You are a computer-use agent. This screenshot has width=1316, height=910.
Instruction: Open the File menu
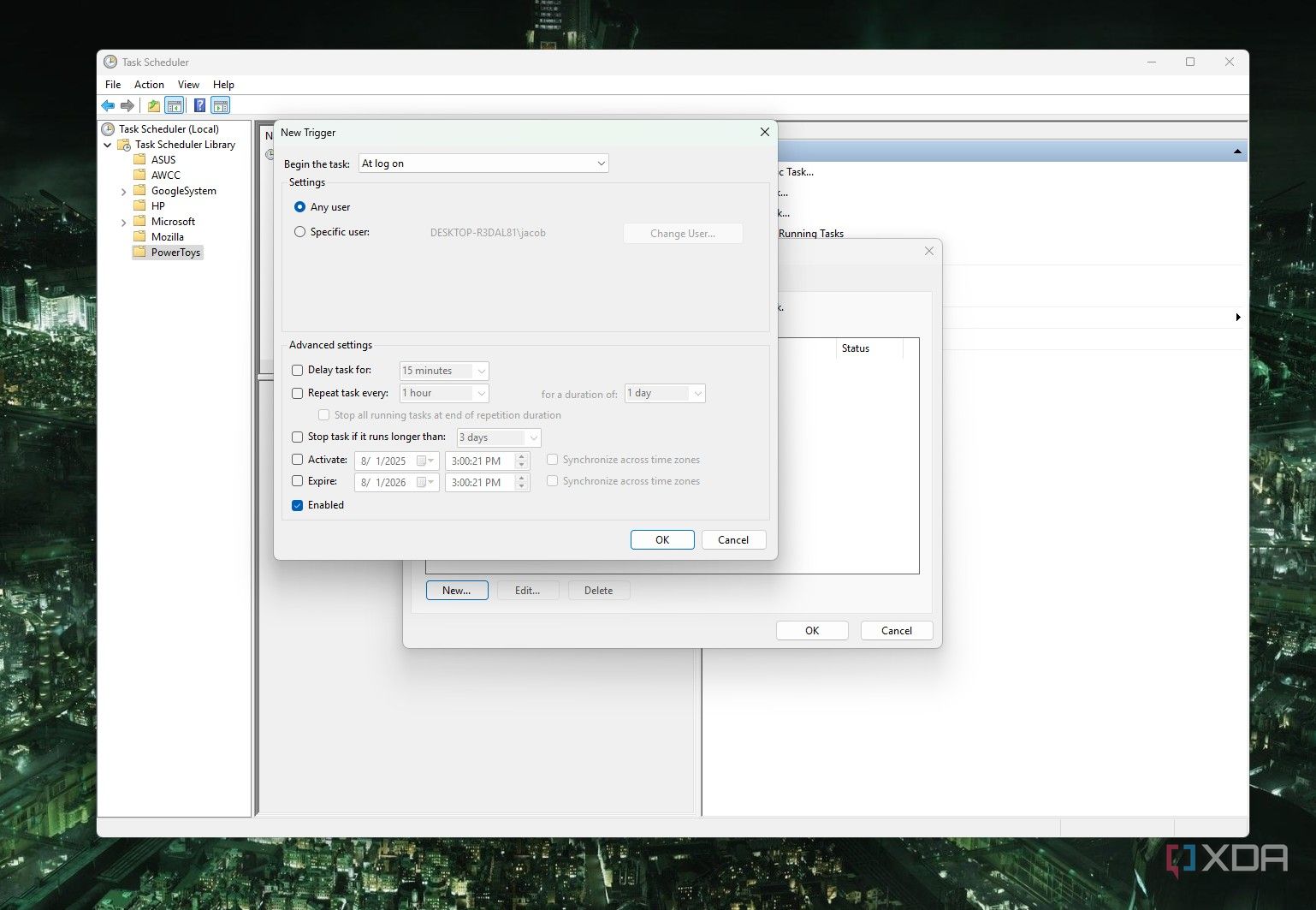click(113, 85)
